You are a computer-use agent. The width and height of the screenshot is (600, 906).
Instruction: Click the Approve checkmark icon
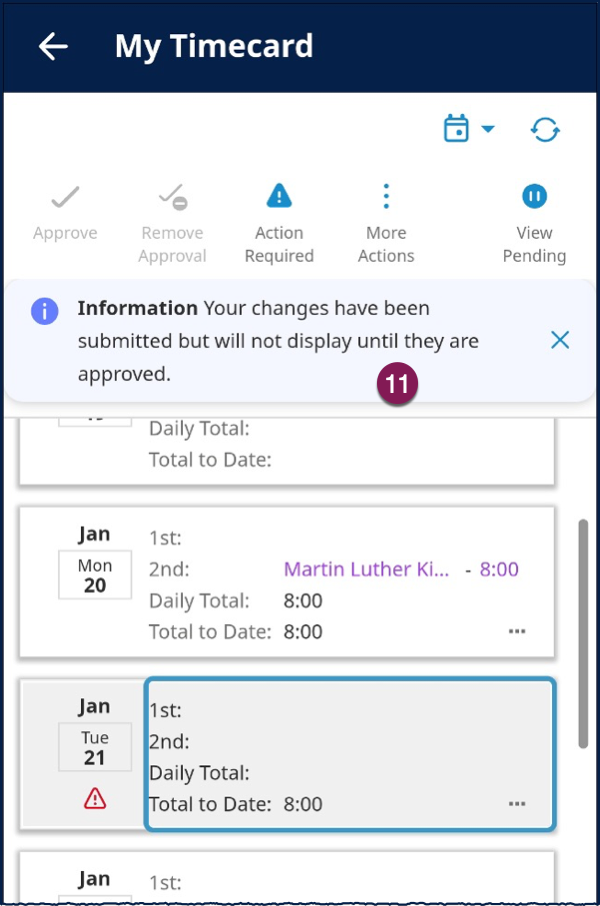pos(65,197)
